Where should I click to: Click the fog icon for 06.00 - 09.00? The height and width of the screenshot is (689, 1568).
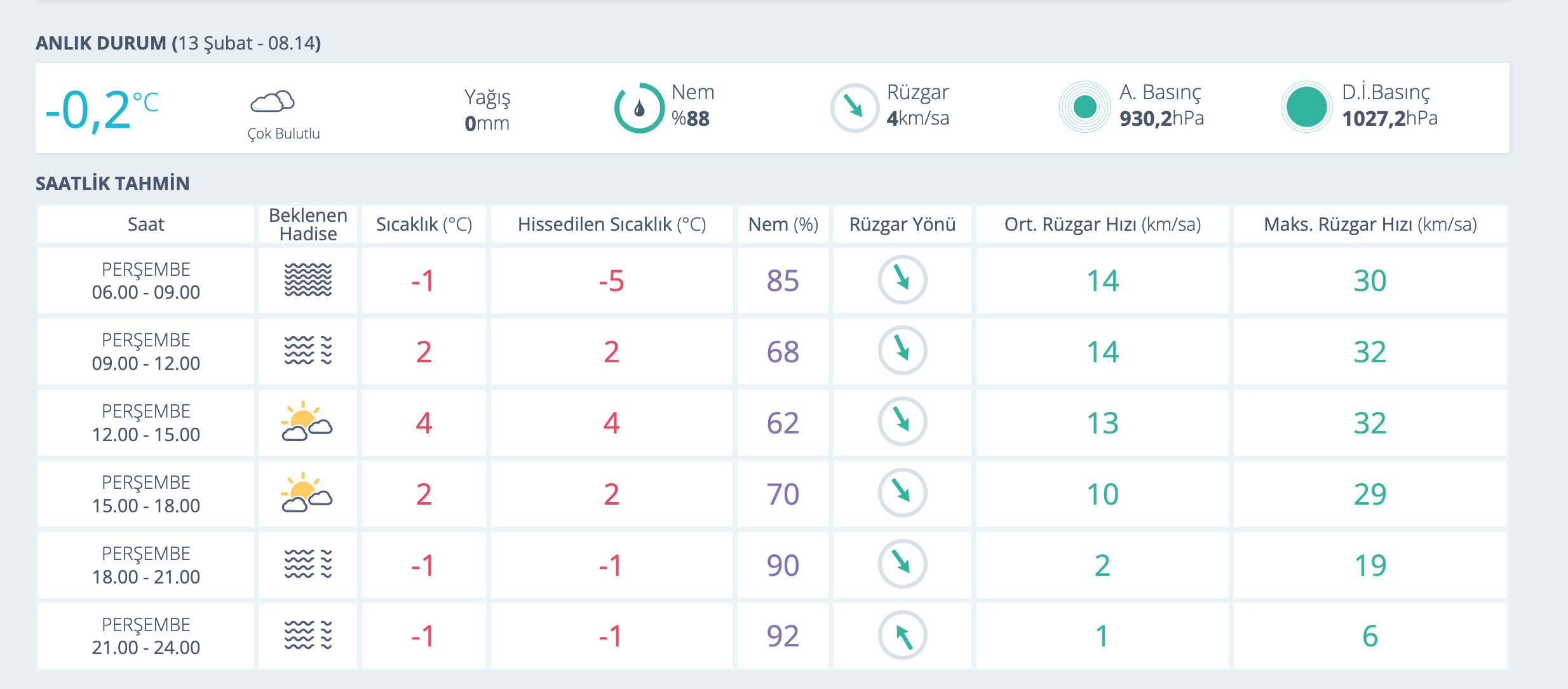(x=308, y=280)
